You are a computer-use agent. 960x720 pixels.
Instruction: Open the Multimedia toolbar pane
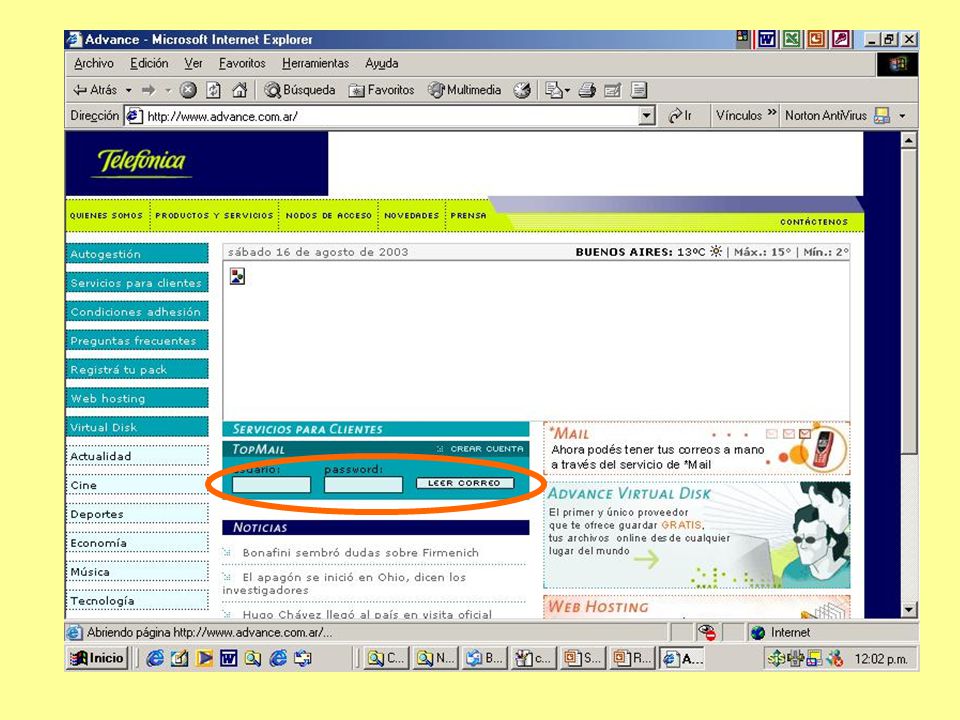[x=465, y=90]
